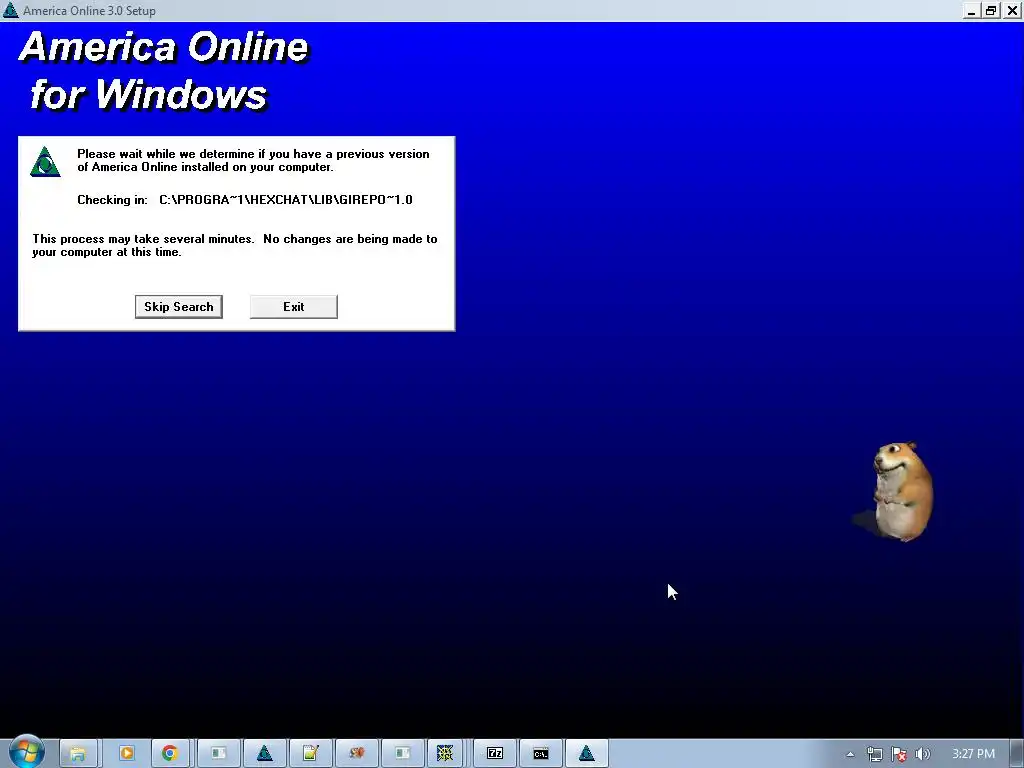Click the America Online icon in title bar
This screenshot has height=768, width=1024.
[10, 10]
